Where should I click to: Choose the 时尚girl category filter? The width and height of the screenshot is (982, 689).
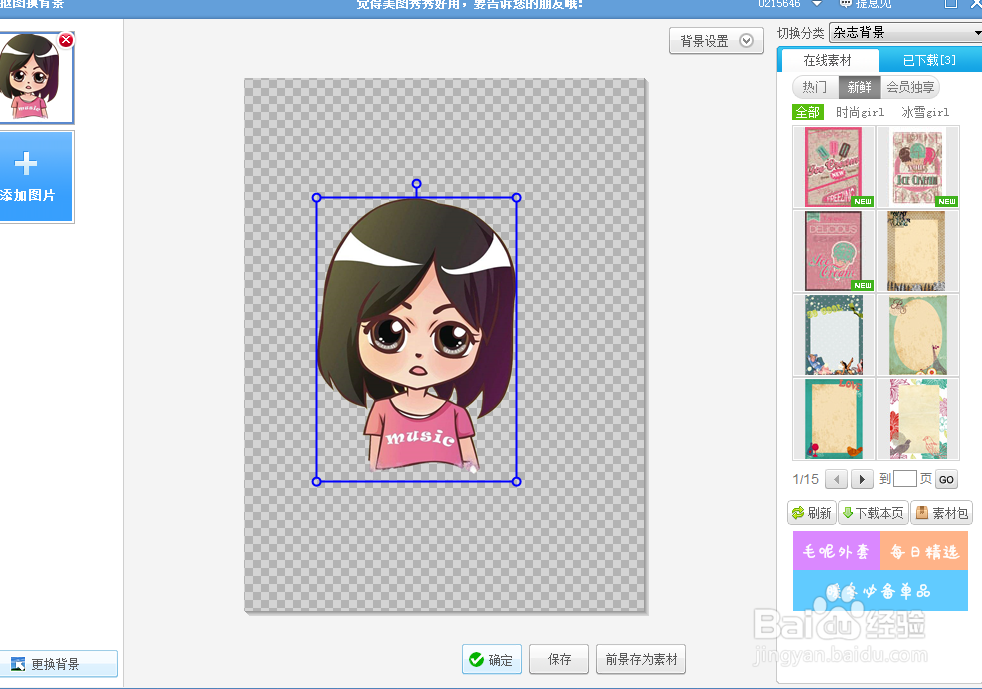tap(860, 112)
